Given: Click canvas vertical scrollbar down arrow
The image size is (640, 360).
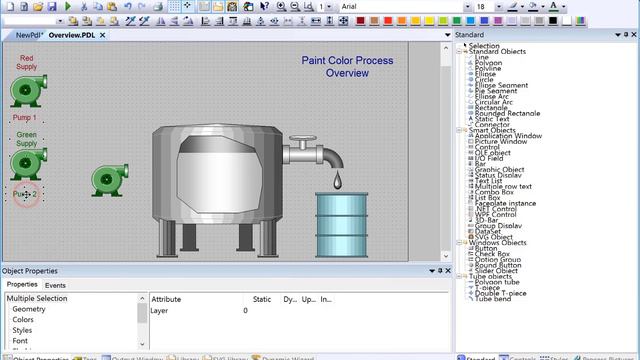Looking at the screenshot, I should (x=446, y=256).
